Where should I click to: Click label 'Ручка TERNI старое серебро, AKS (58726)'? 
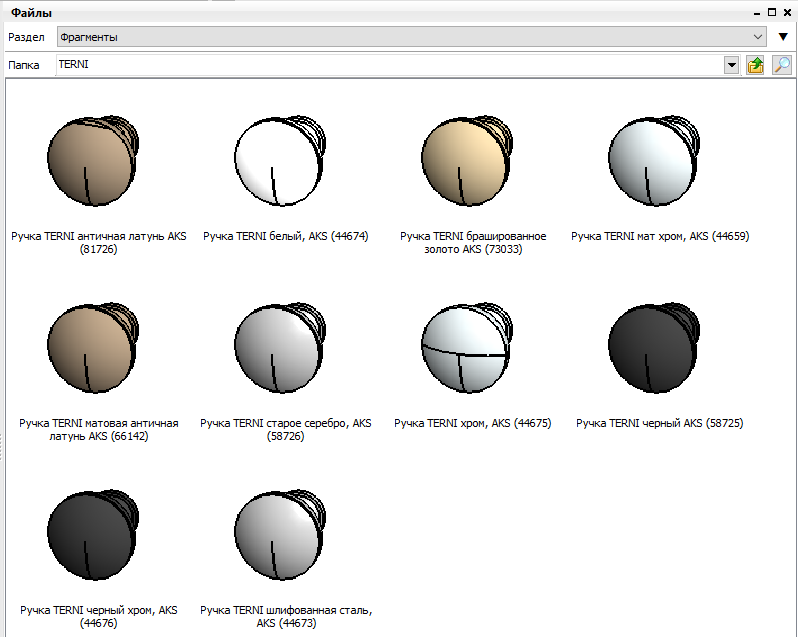286,430
